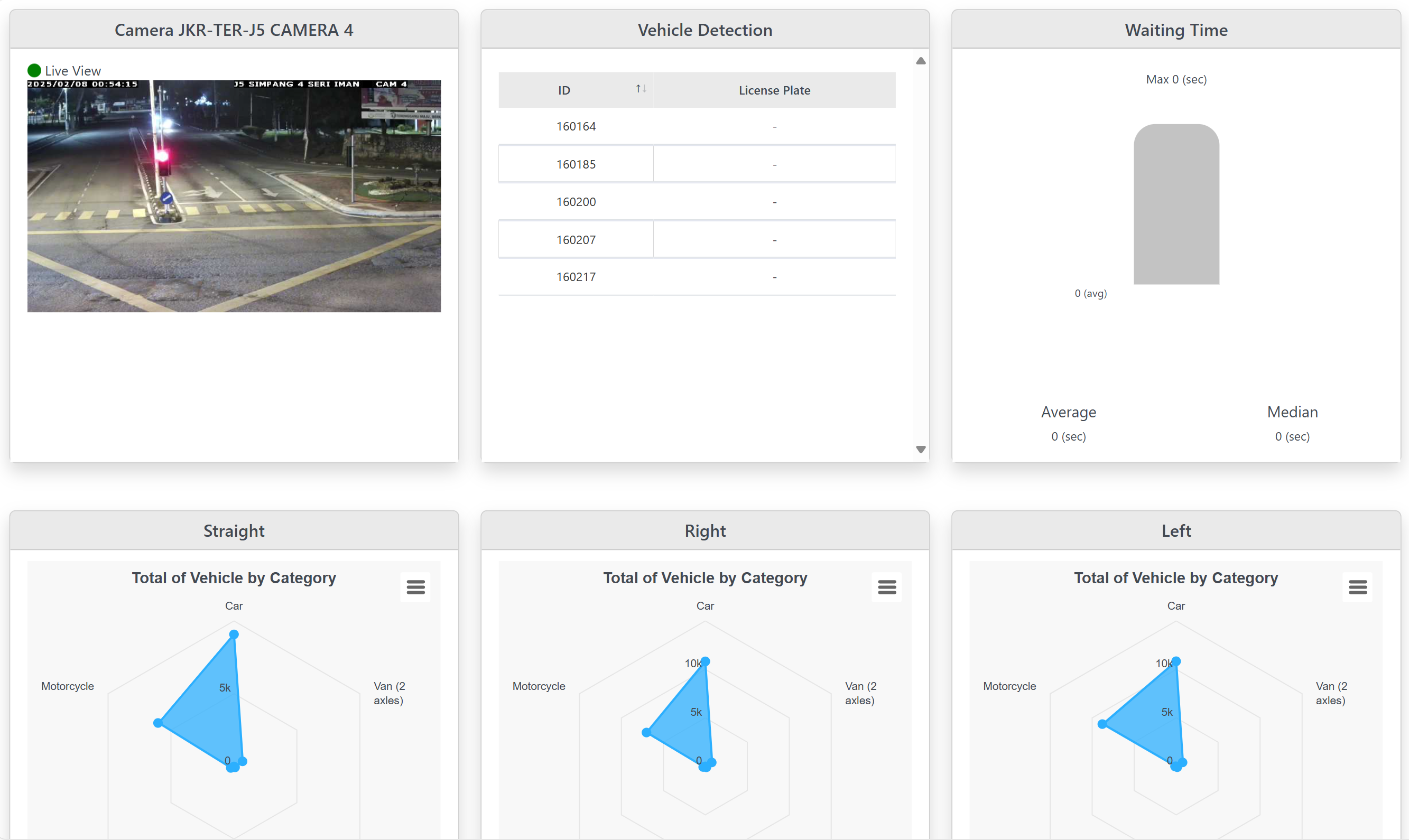
Task: Click the Straight panel header
Action: 234,530
